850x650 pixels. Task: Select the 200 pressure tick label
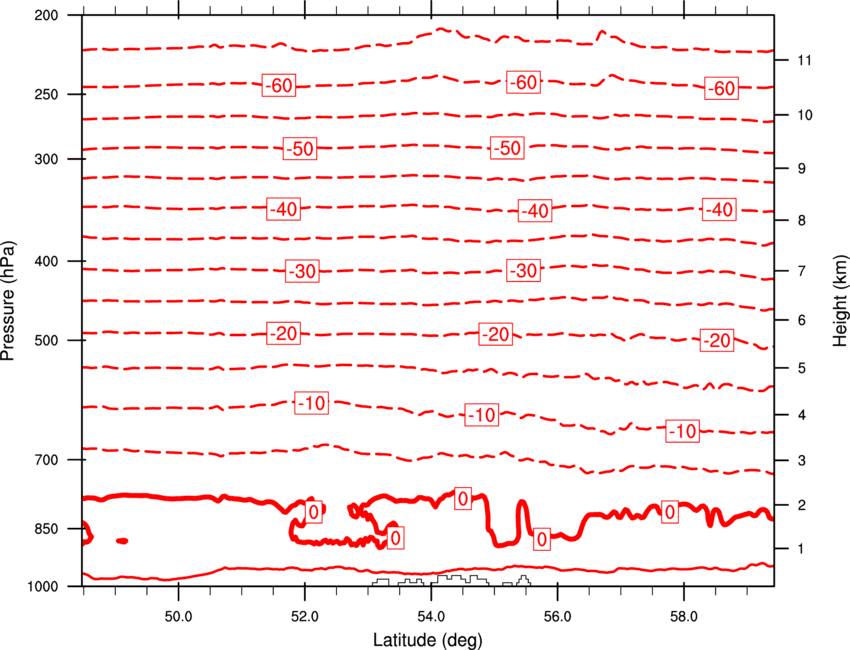pyautogui.click(x=46, y=15)
